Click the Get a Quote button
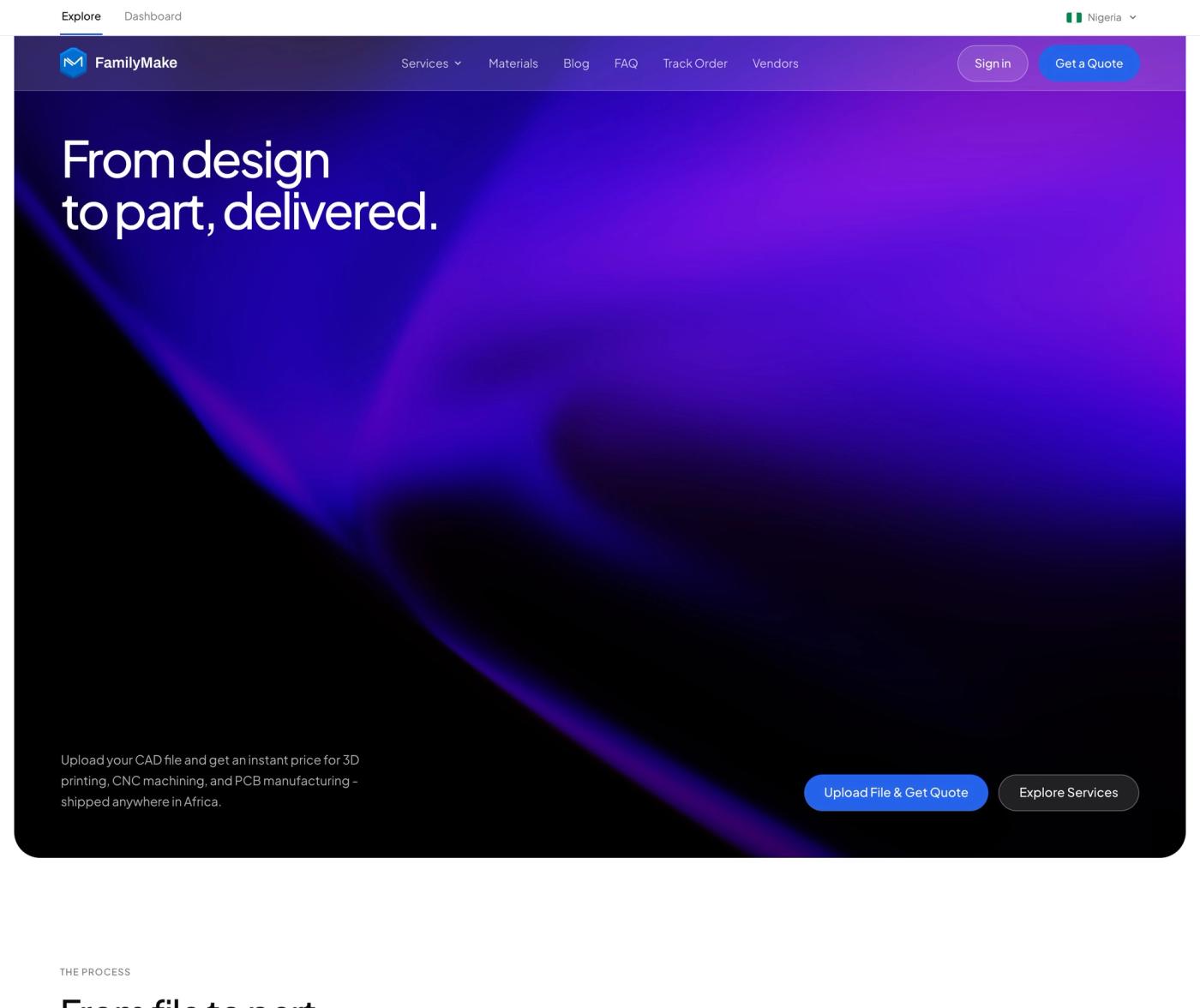The width and height of the screenshot is (1200, 1008). coord(1089,63)
